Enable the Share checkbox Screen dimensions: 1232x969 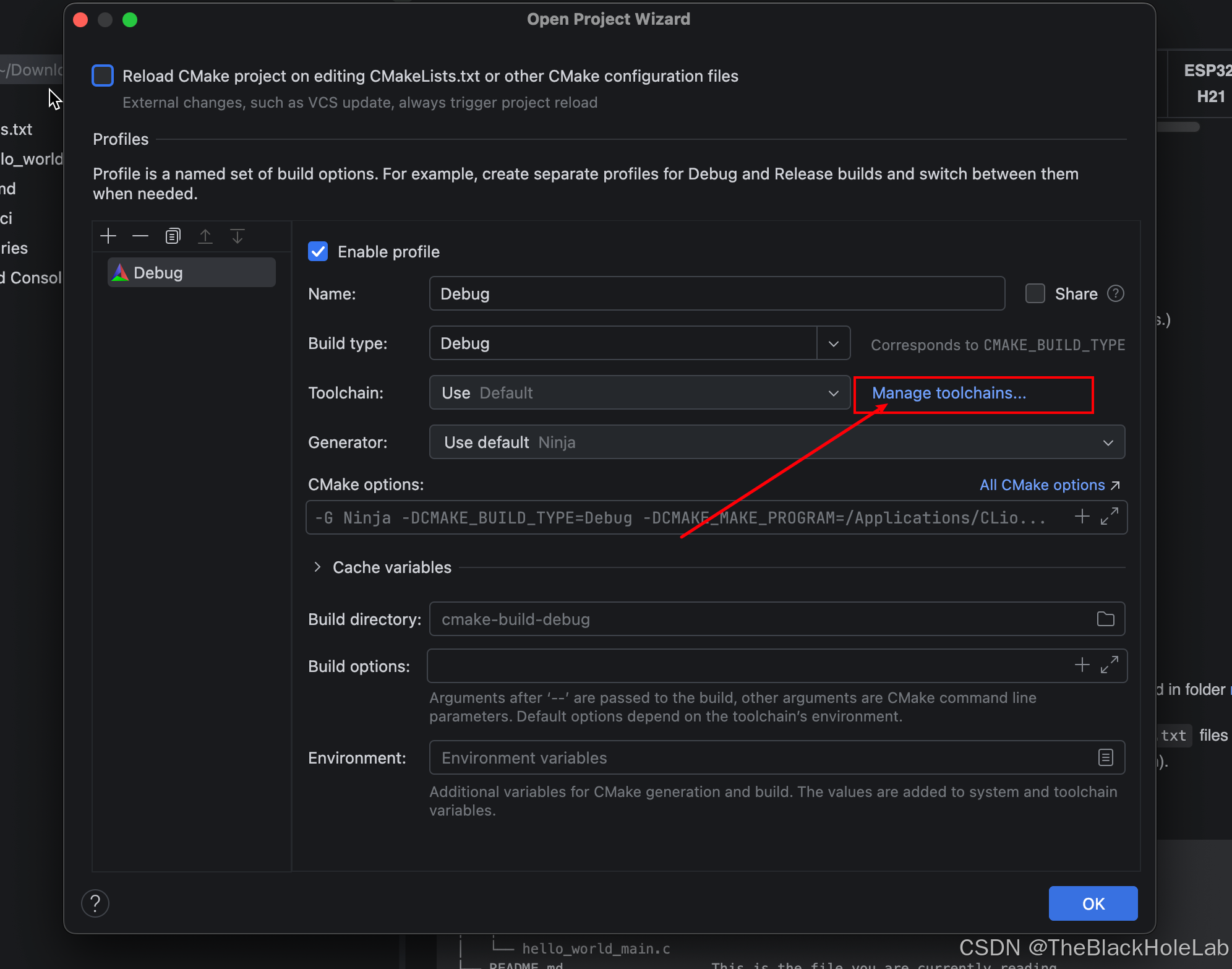(x=1035, y=293)
